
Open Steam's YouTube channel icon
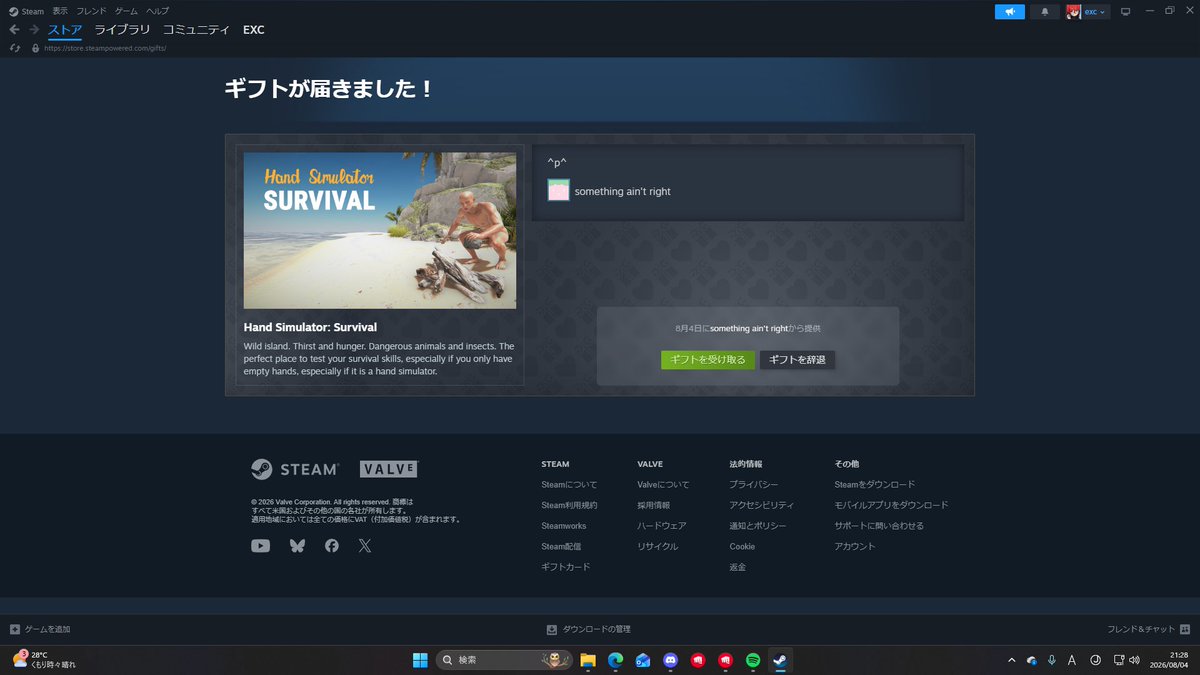pos(261,546)
